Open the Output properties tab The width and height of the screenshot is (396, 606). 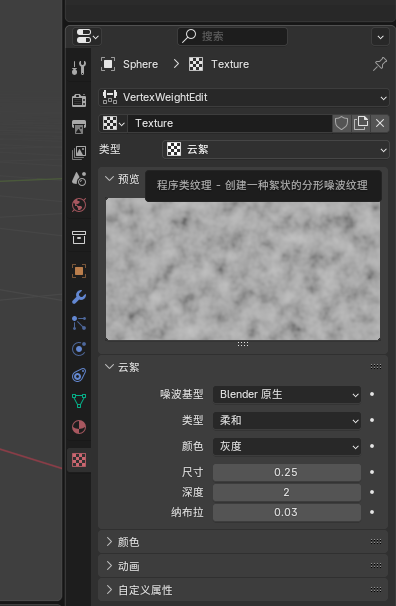[79, 126]
